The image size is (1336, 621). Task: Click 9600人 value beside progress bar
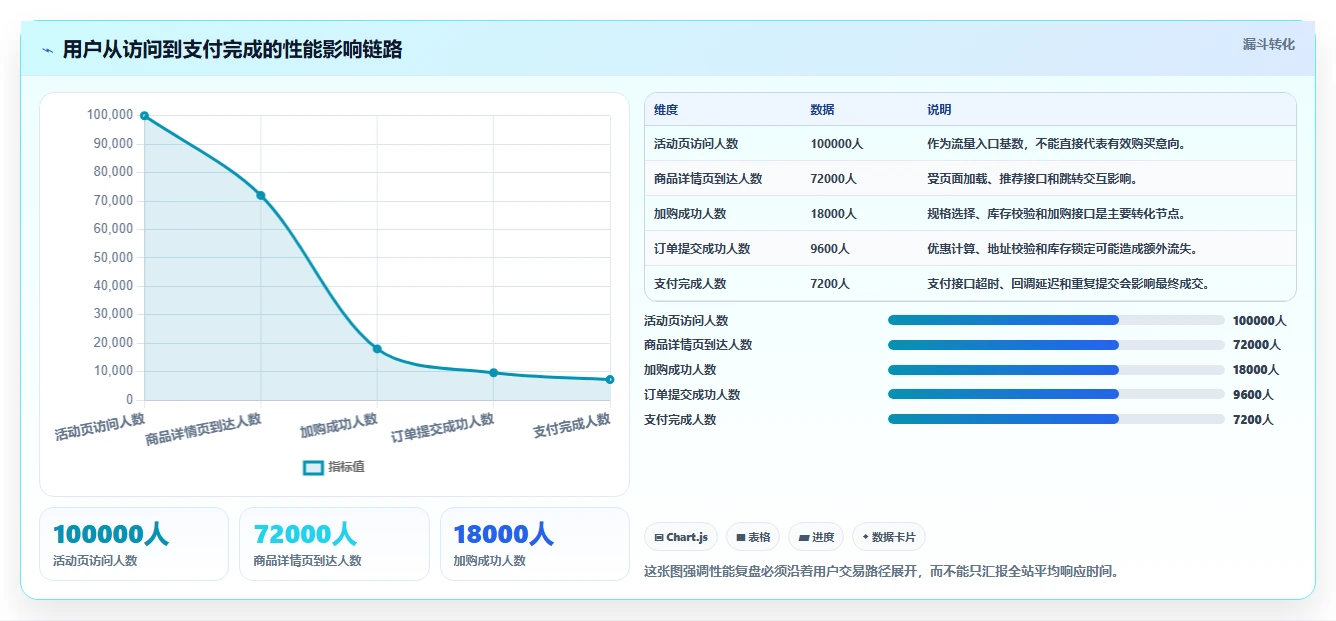click(1253, 395)
